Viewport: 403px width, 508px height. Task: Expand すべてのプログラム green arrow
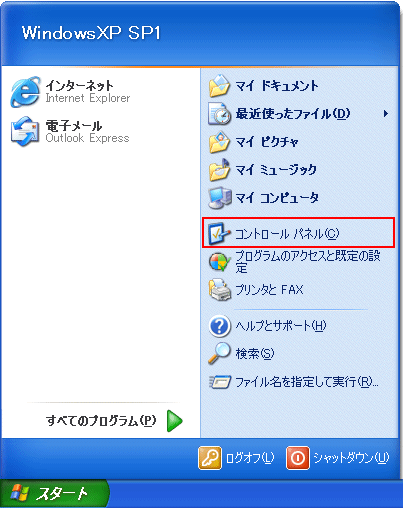[x=175, y=421]
